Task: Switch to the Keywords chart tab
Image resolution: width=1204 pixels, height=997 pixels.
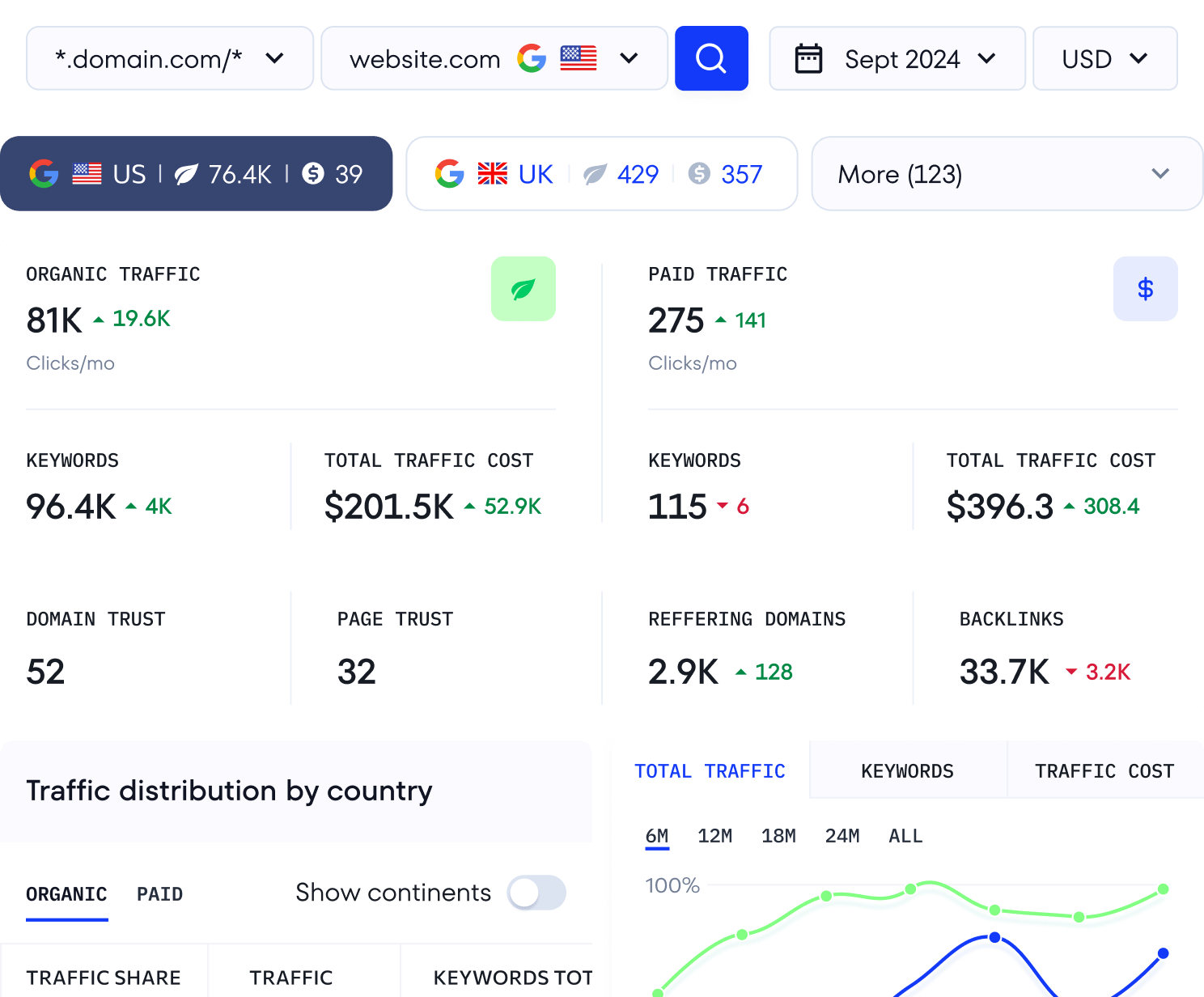Action: [907, 771]
